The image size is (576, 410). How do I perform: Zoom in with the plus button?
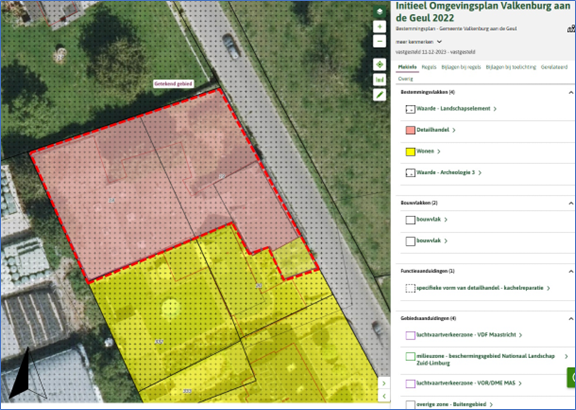click(x=379, y=27)
